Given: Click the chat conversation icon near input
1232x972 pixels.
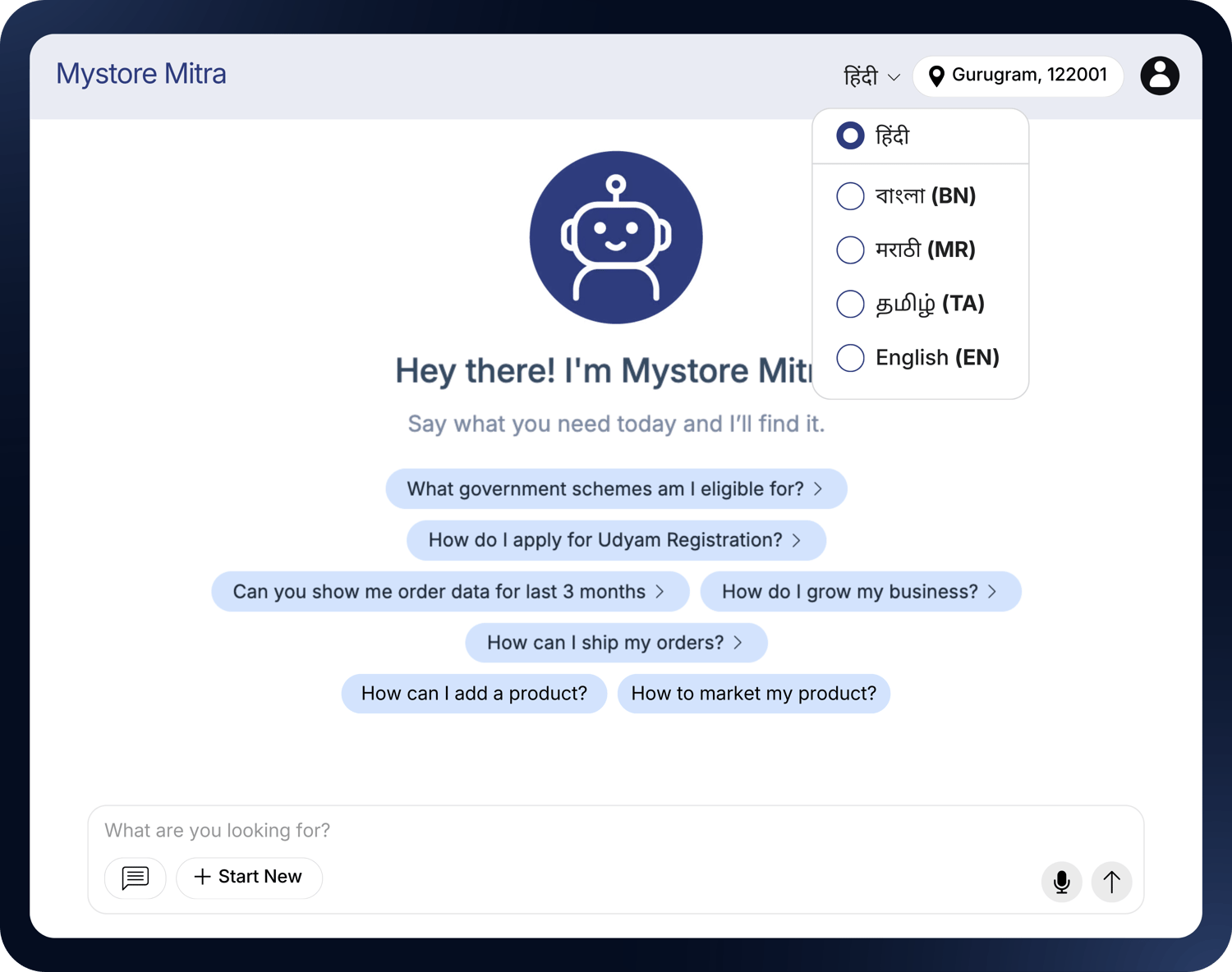Looking at the screenshot, I should point(135,878).
